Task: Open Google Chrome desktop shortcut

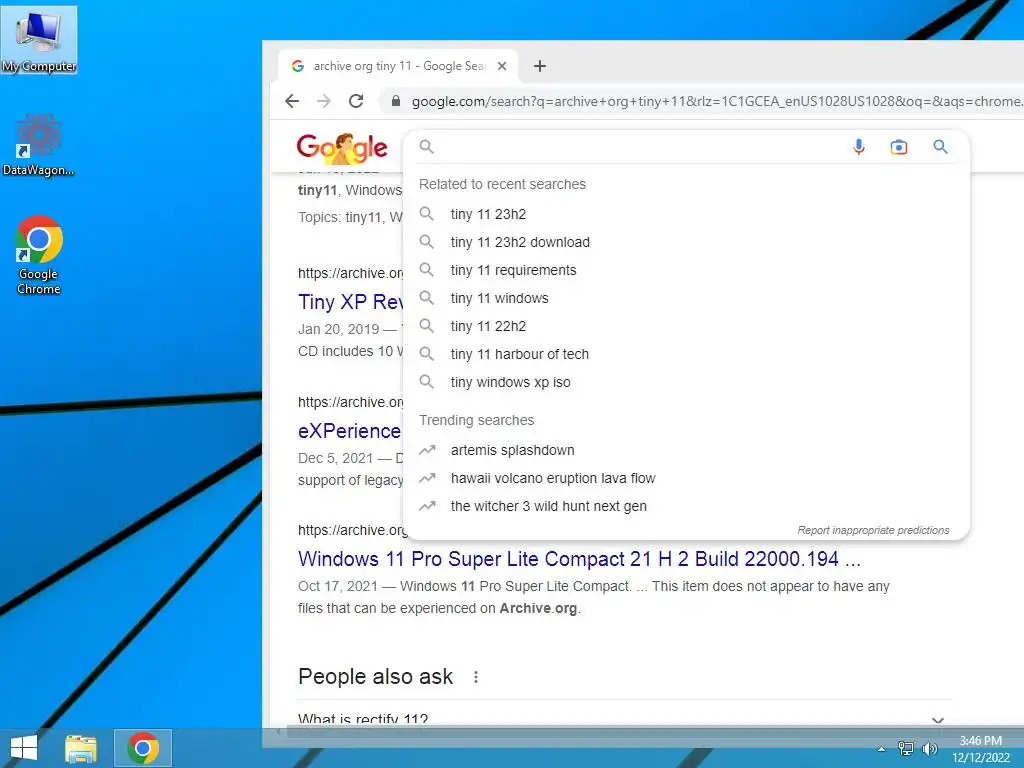Action: [39, 255]
